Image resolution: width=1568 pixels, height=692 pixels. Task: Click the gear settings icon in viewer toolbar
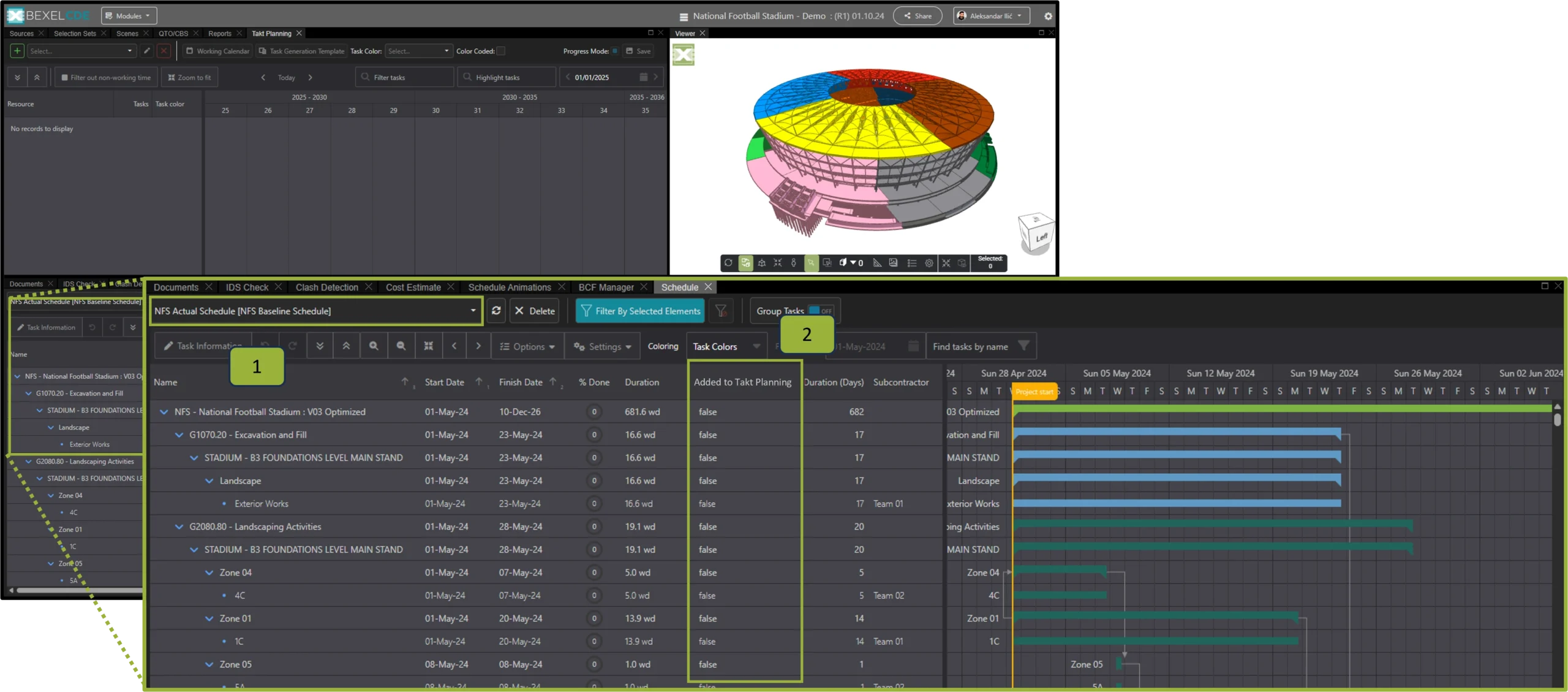tap(929, 263)
